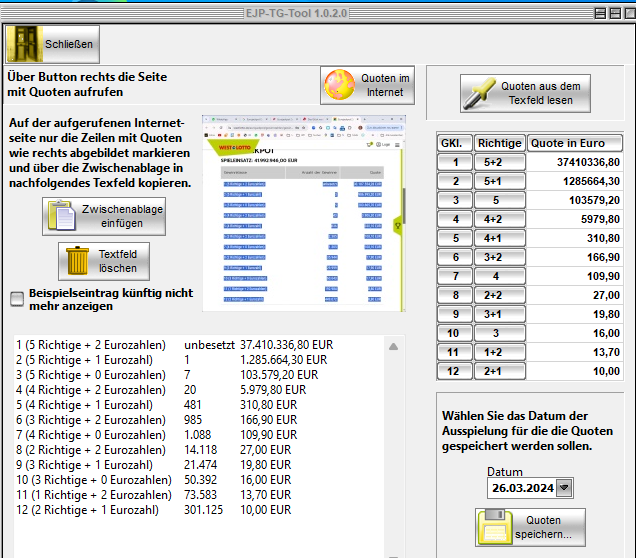Select table cell '1285664,30'
Screen dimensions: 636x558
pos(575,181)
